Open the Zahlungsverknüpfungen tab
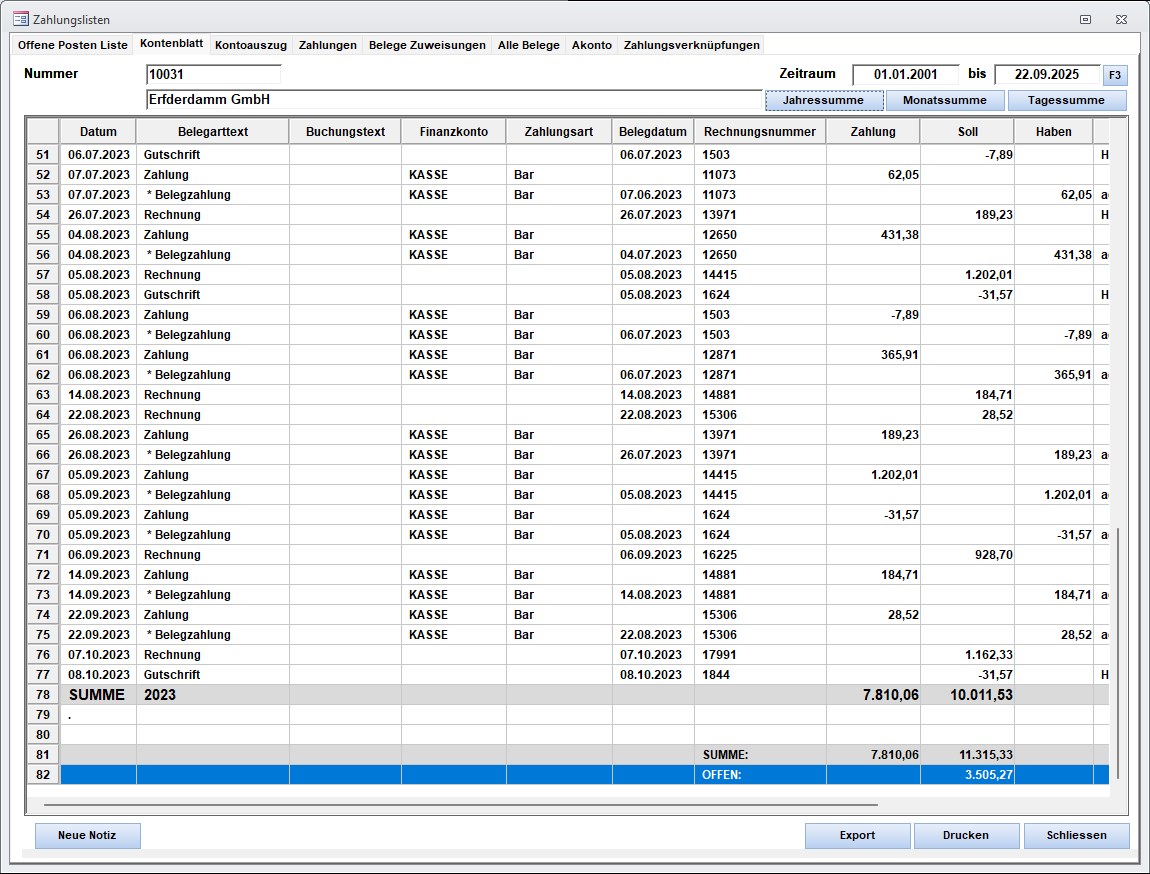 (x=692, y=45)
